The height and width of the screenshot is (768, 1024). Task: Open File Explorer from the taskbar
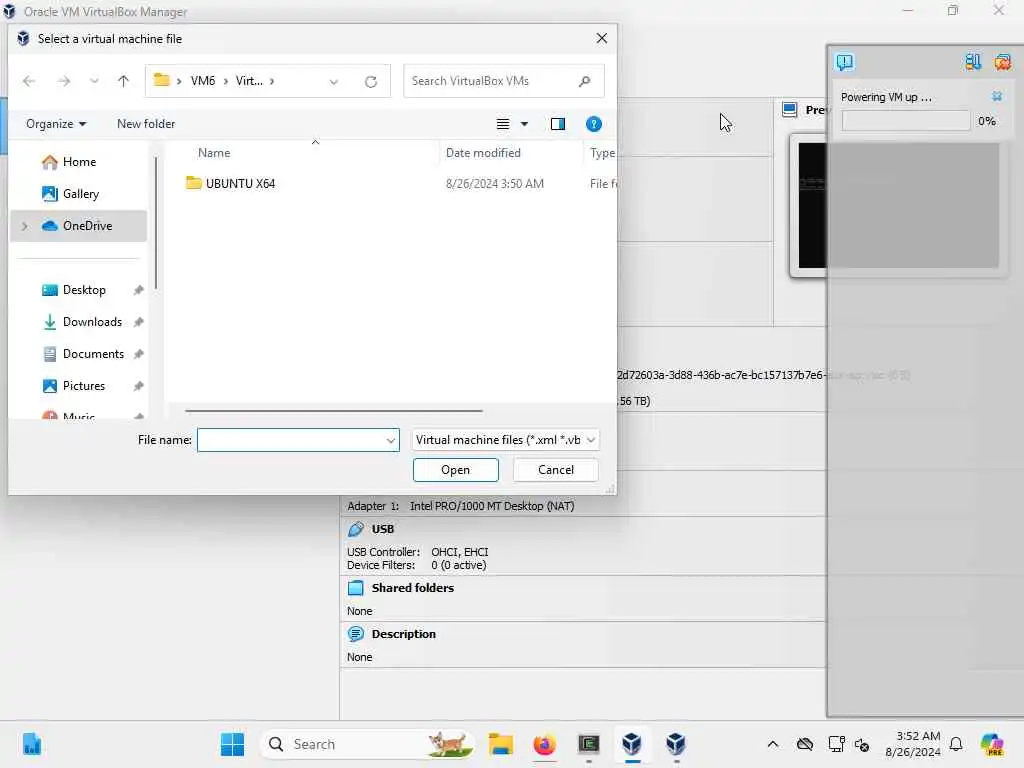coord(501,744)
